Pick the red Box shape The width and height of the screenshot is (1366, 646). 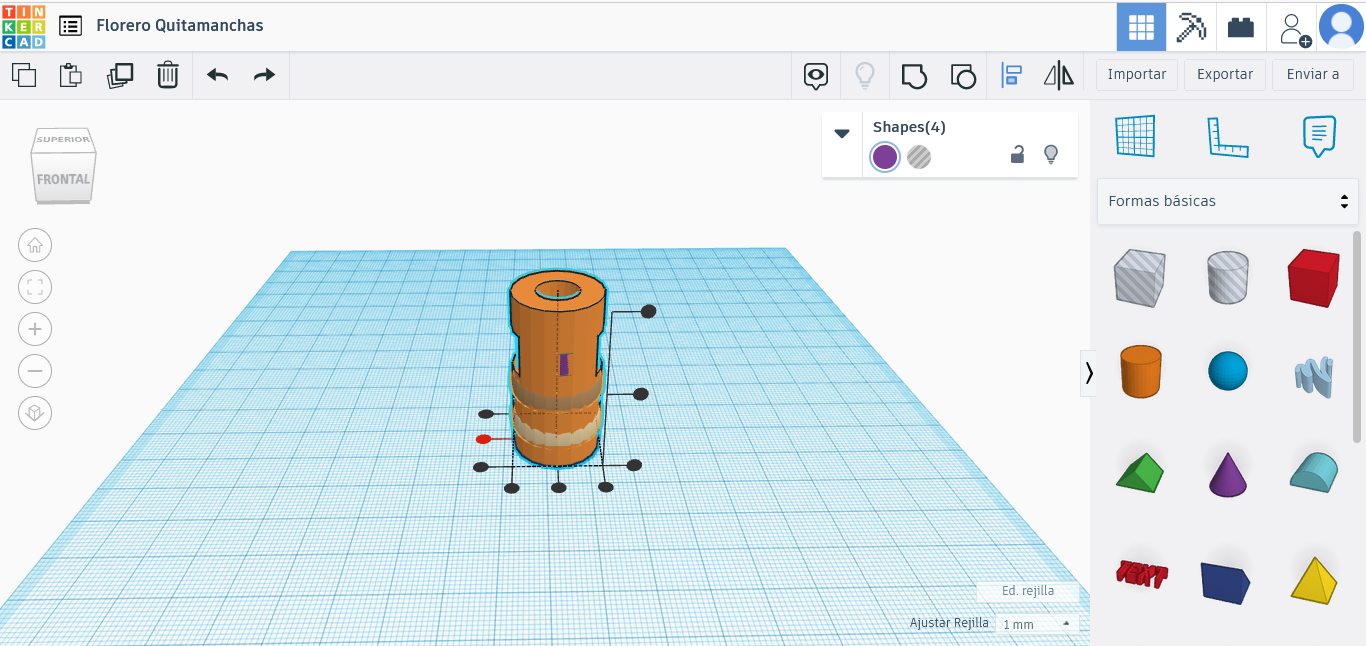(1313, 278)
